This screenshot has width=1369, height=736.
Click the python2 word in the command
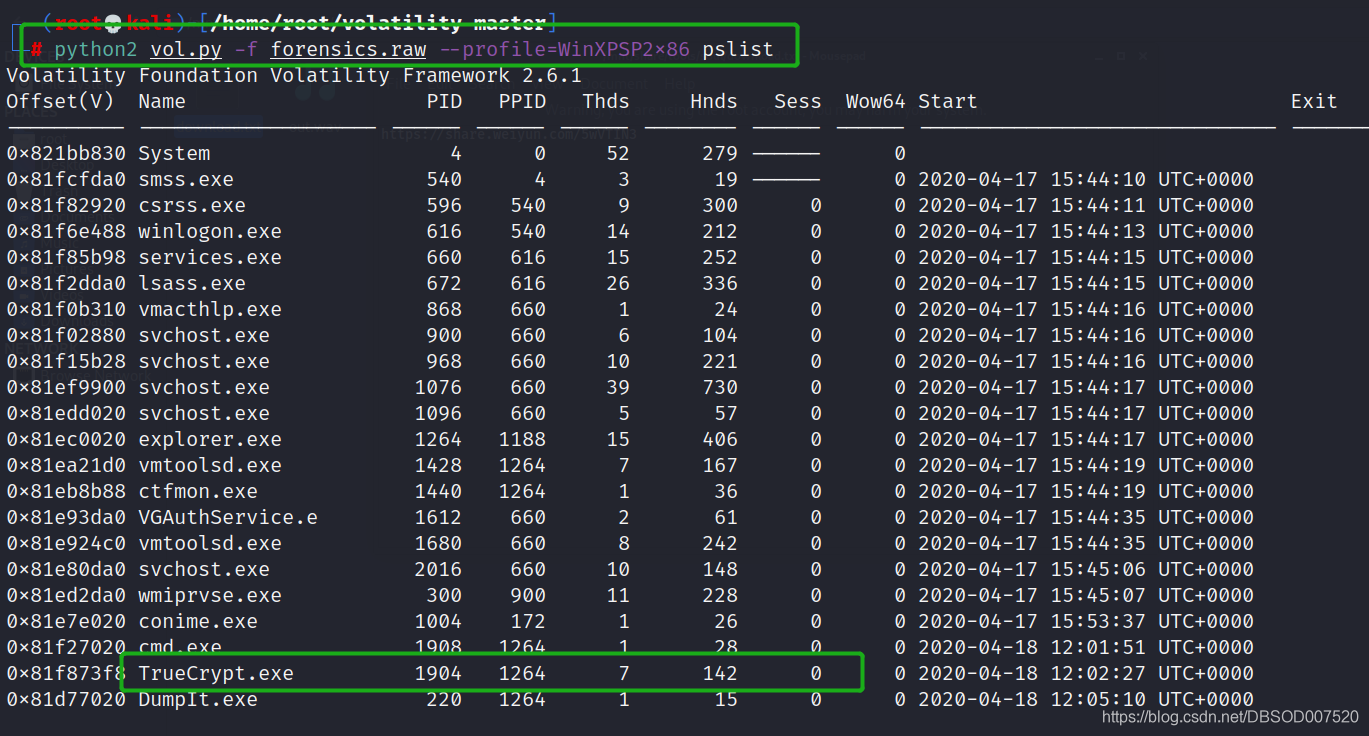click(95, 49)
